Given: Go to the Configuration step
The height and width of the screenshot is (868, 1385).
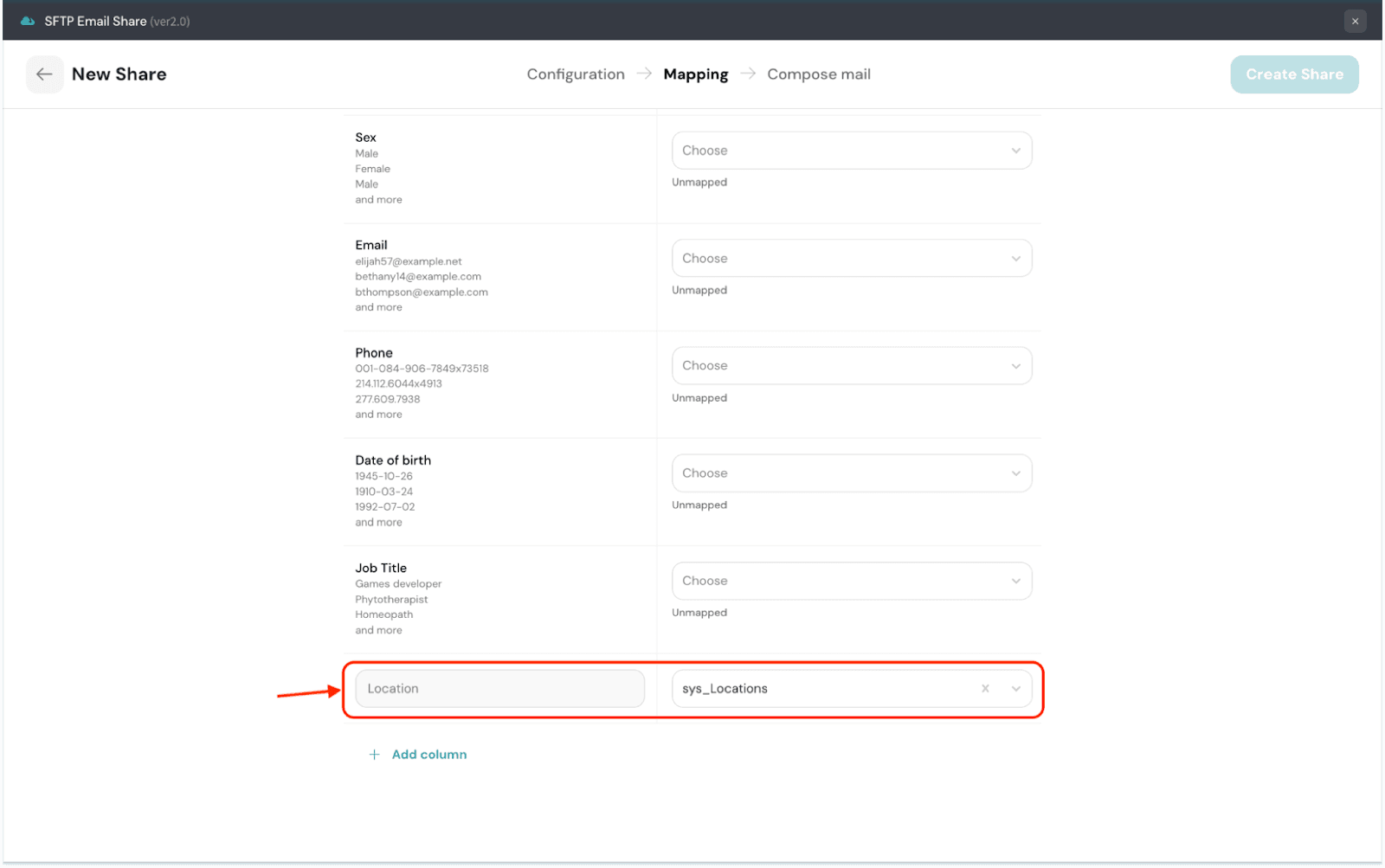Looking at the screenshot, I should [576, 74].
